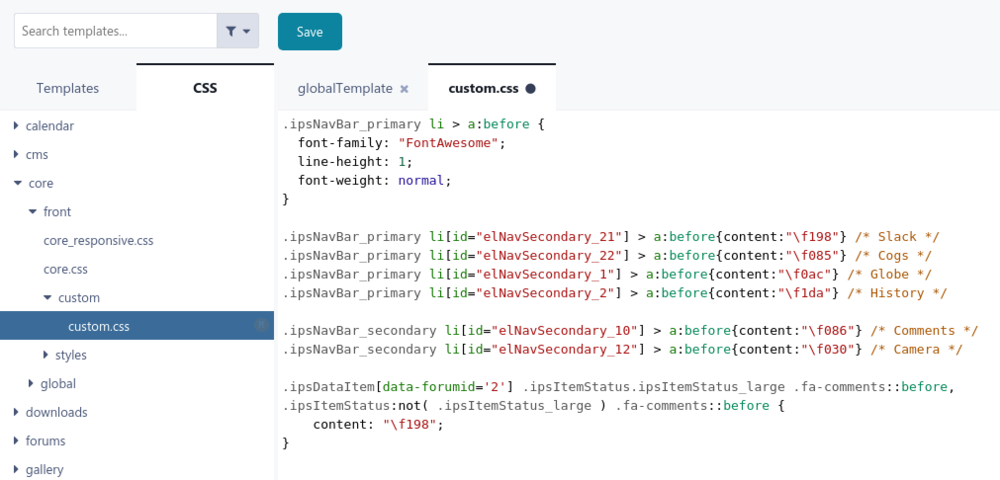
Task: Expand the styles folder arrow
Action: (46, 355)
